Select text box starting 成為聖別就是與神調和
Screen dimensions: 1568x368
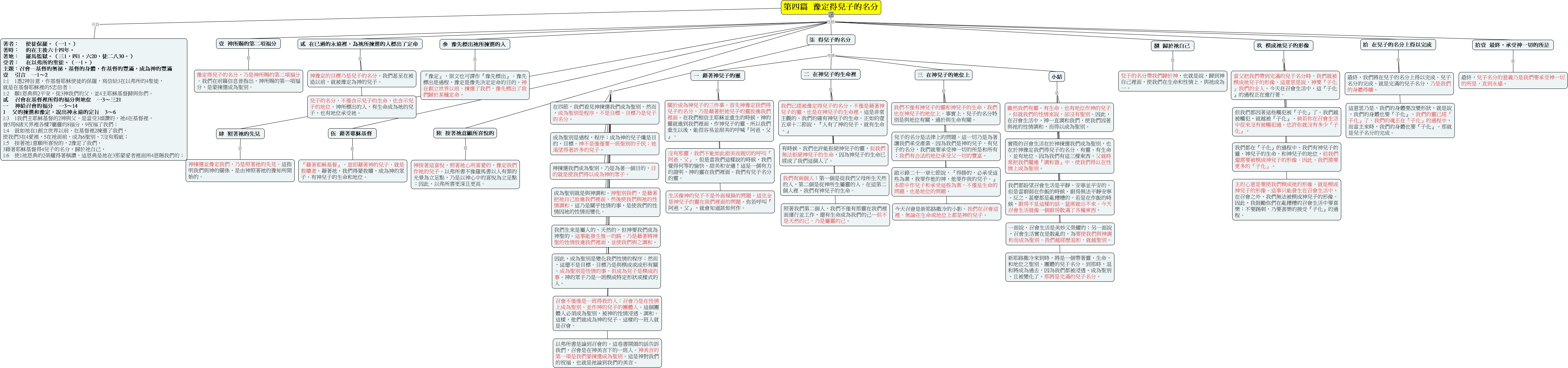pyautogui.click(x=605, y=202)
